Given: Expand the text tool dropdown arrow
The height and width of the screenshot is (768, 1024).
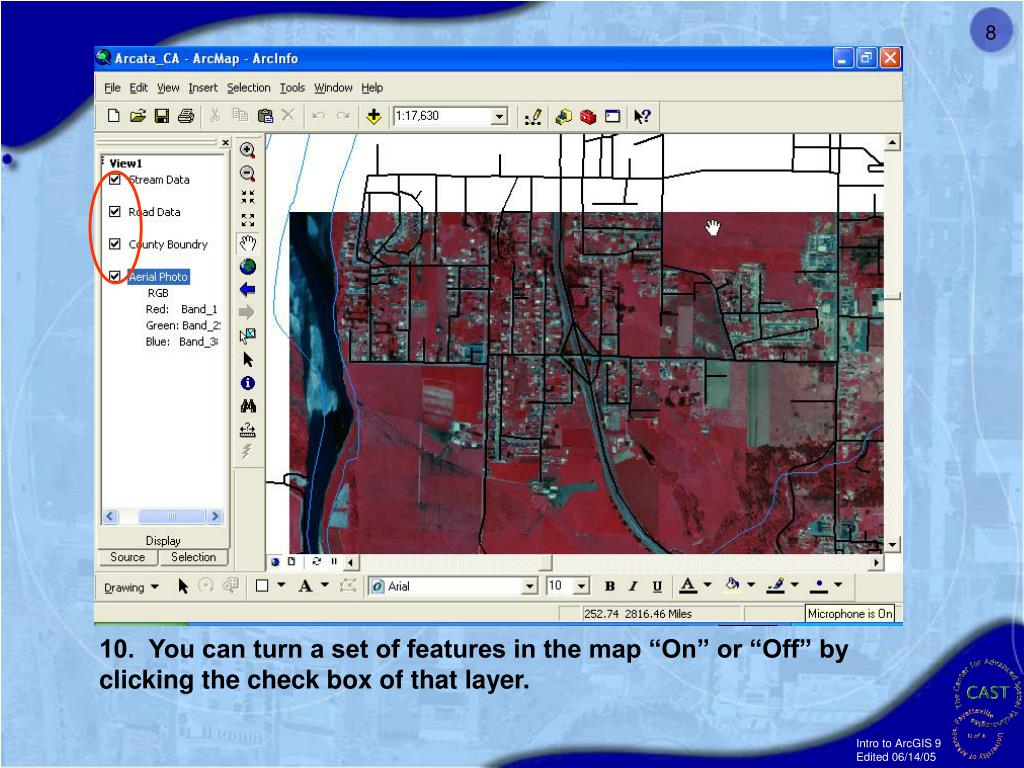Looking at the screenshot, I should 325,585.
